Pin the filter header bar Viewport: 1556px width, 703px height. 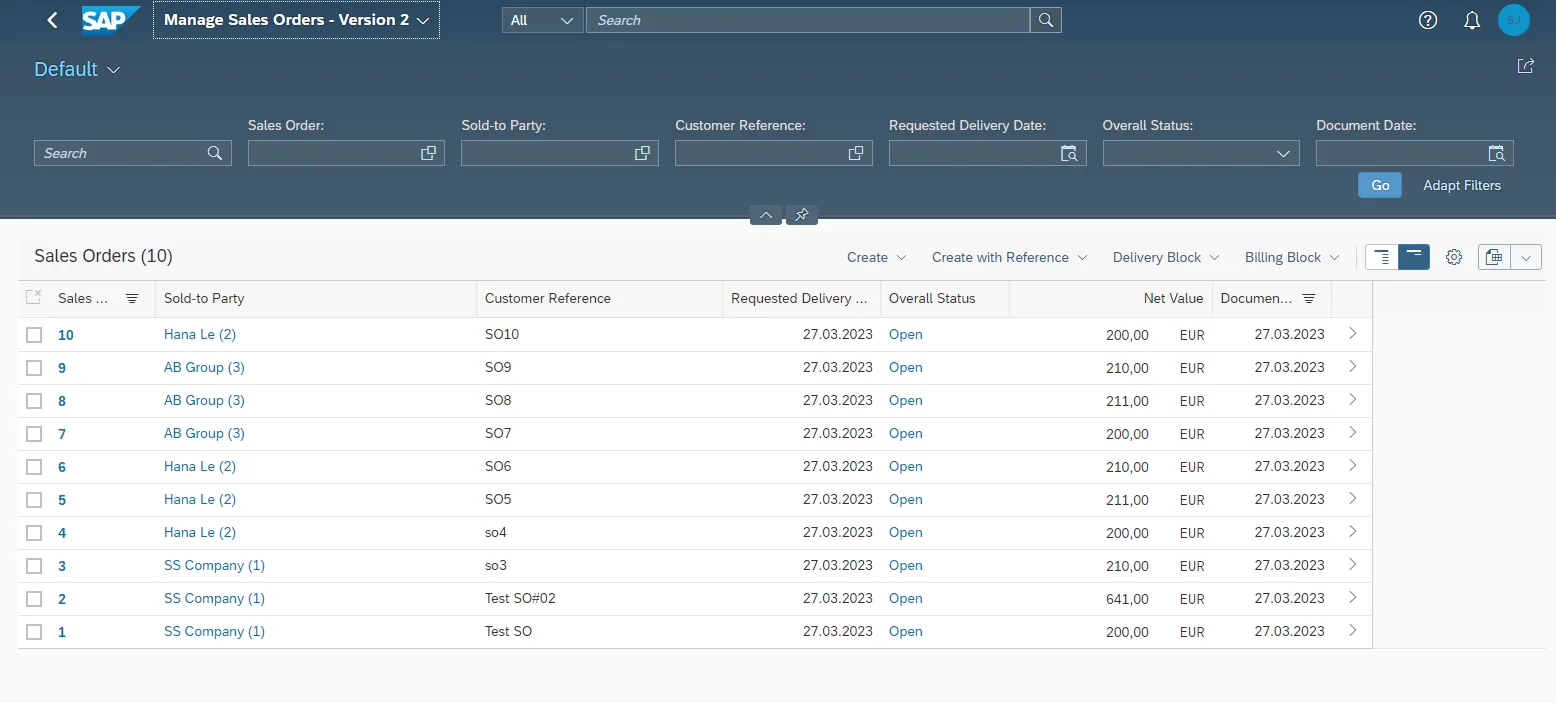802,215
